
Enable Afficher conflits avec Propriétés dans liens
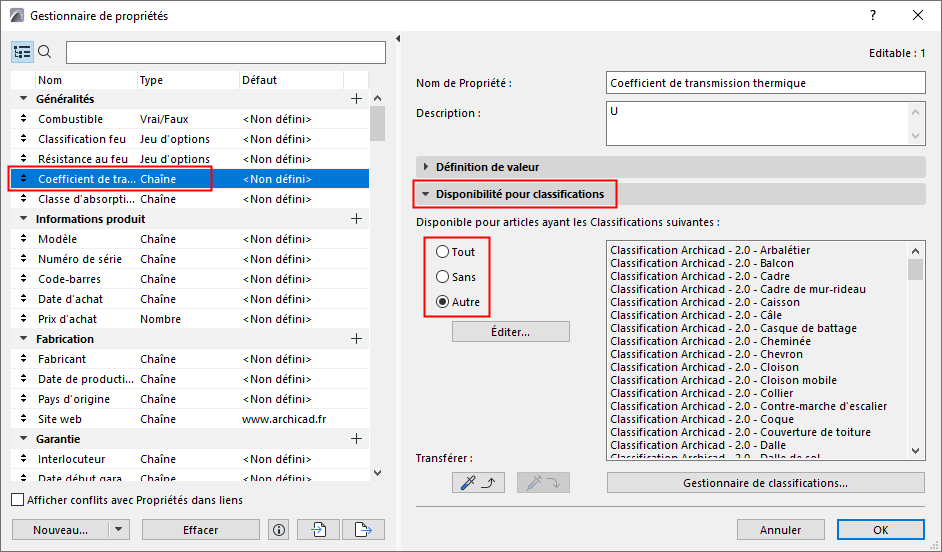18,500
